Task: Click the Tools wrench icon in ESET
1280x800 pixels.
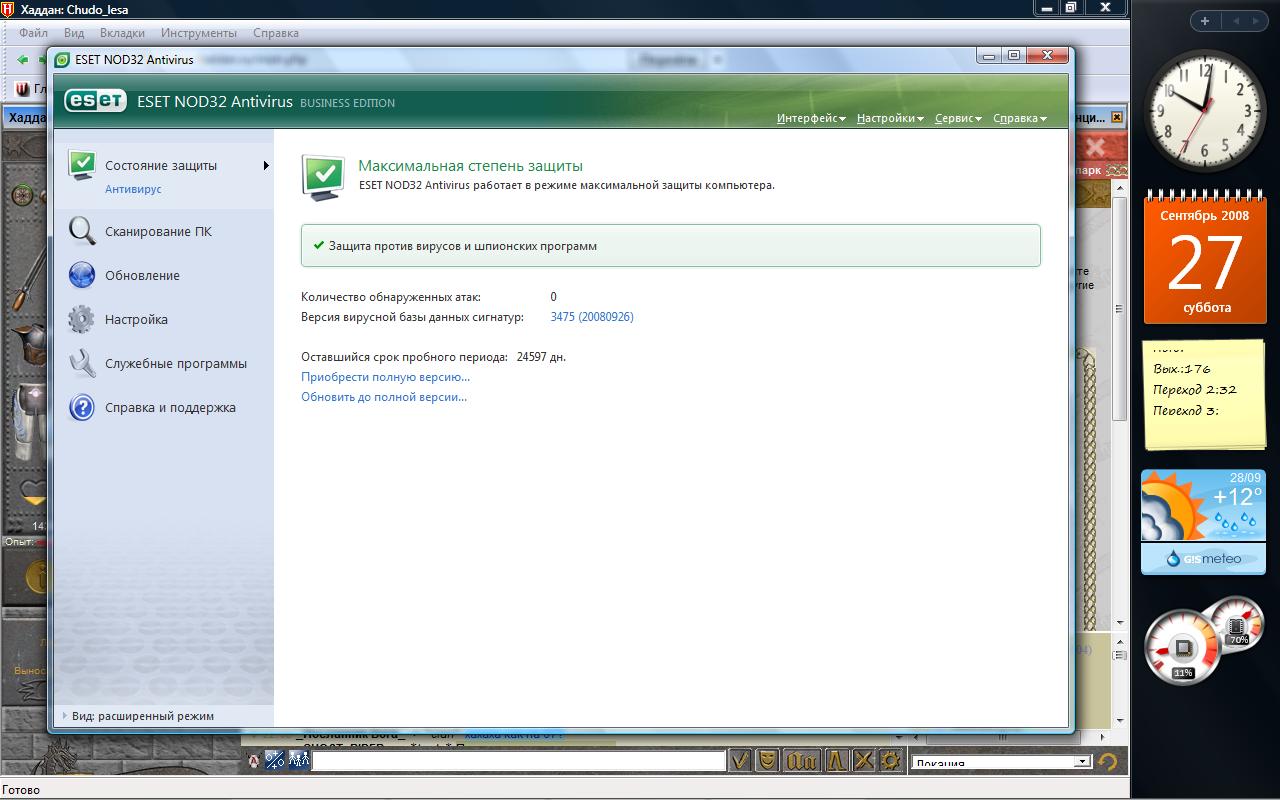Action: point(82,364)
